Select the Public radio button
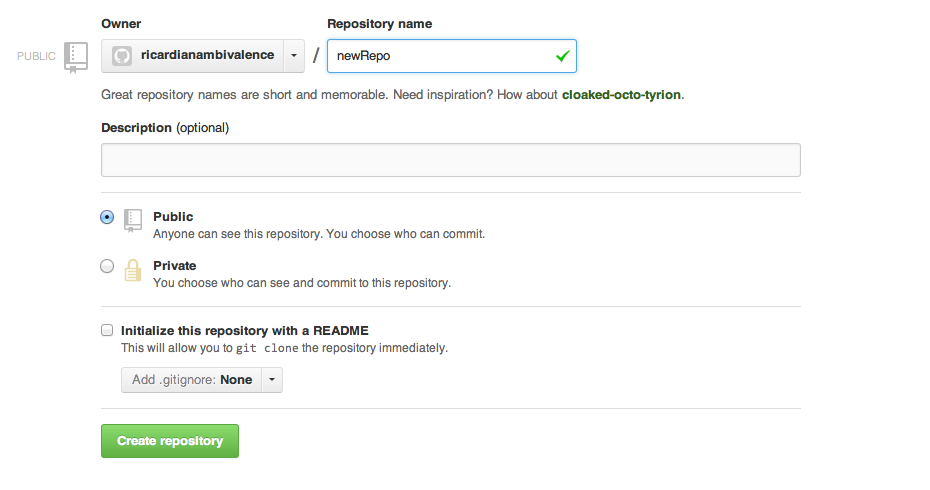Viewport: 930px width, 490px height. pos(107,217)
